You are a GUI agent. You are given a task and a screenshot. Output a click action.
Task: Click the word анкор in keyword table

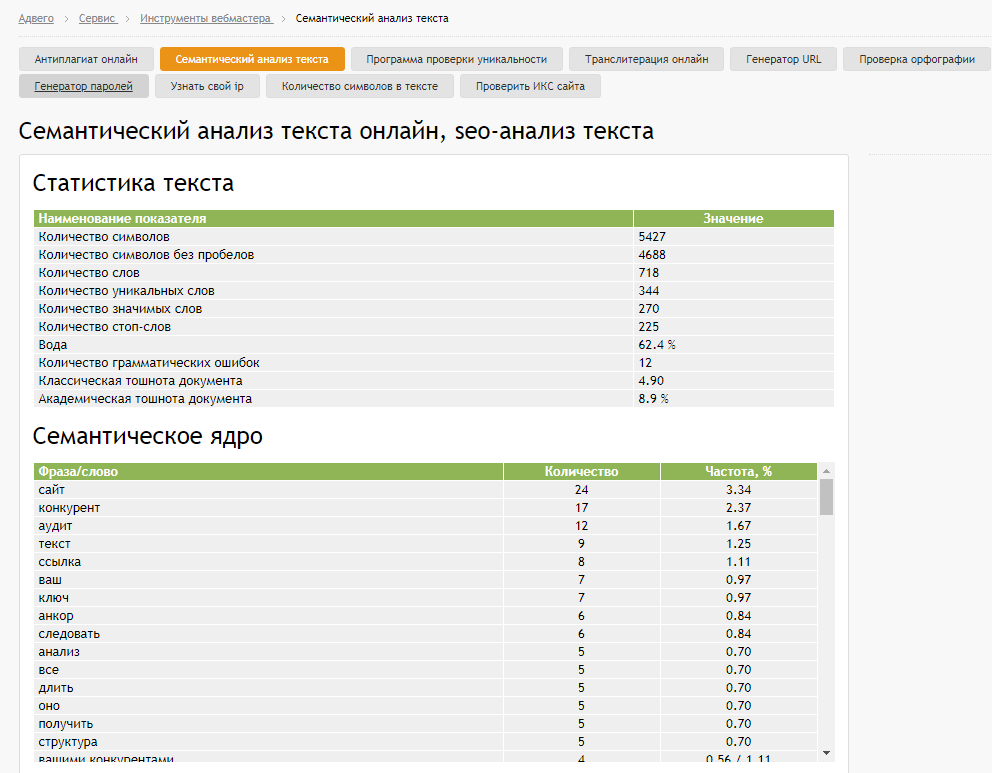56,615
